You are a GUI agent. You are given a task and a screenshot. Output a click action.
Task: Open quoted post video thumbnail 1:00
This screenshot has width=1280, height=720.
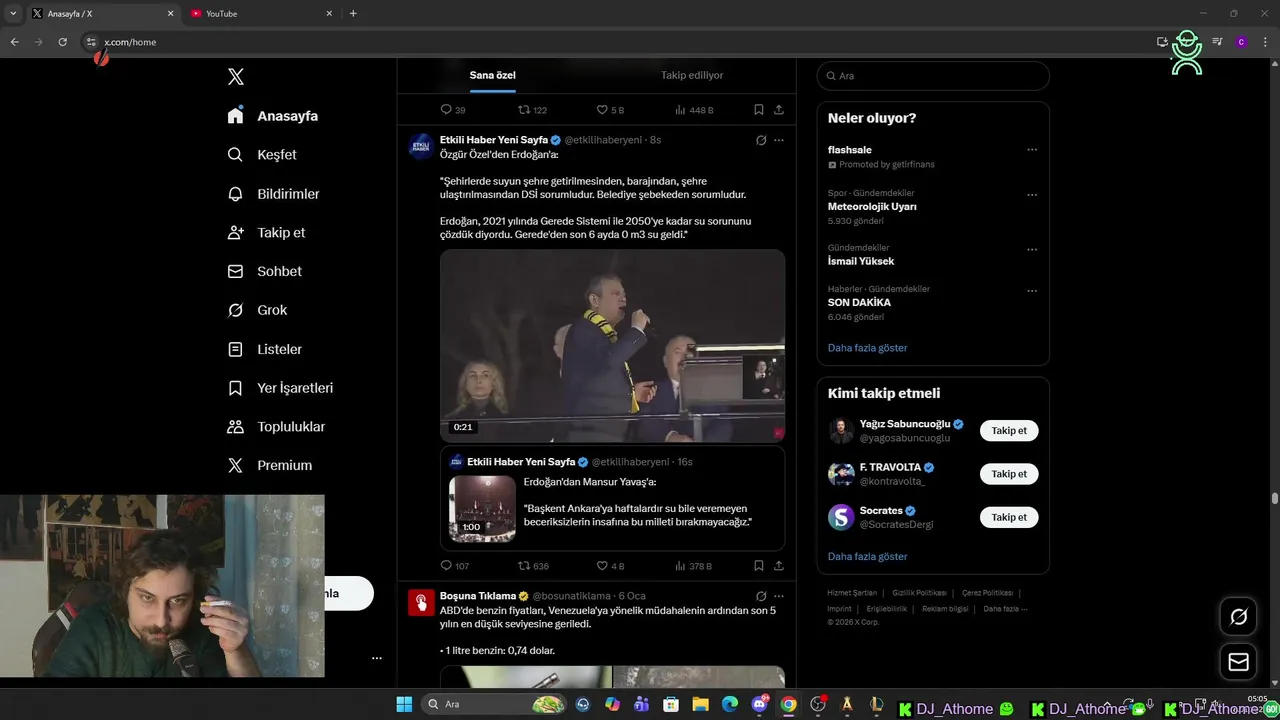coord(482,509)
